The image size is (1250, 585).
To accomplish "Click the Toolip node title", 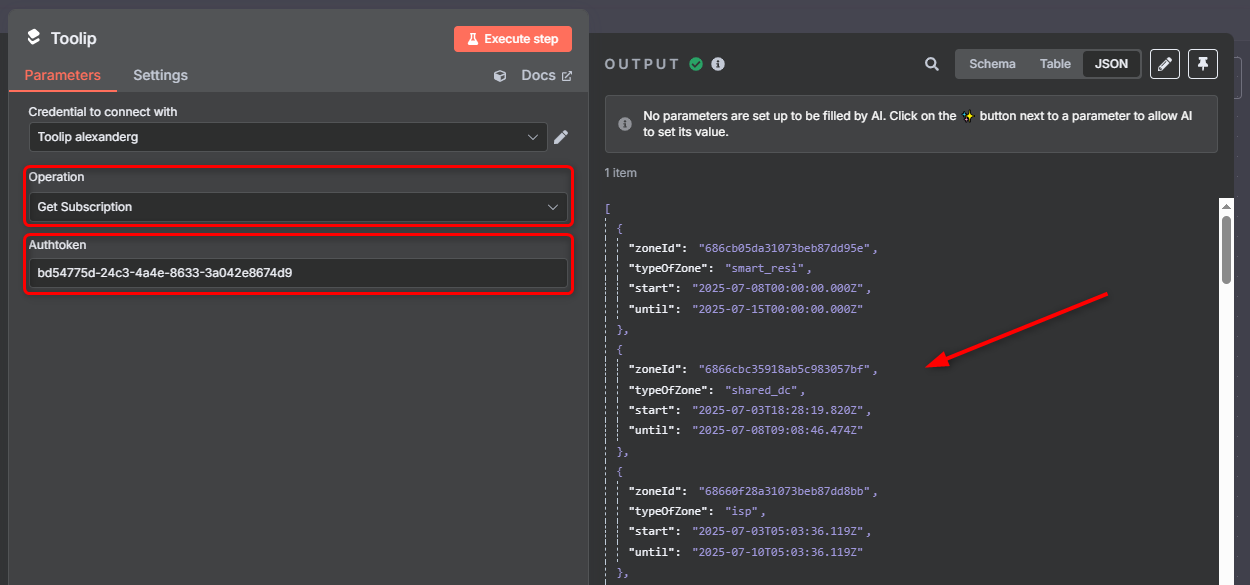I will point(73,39).
